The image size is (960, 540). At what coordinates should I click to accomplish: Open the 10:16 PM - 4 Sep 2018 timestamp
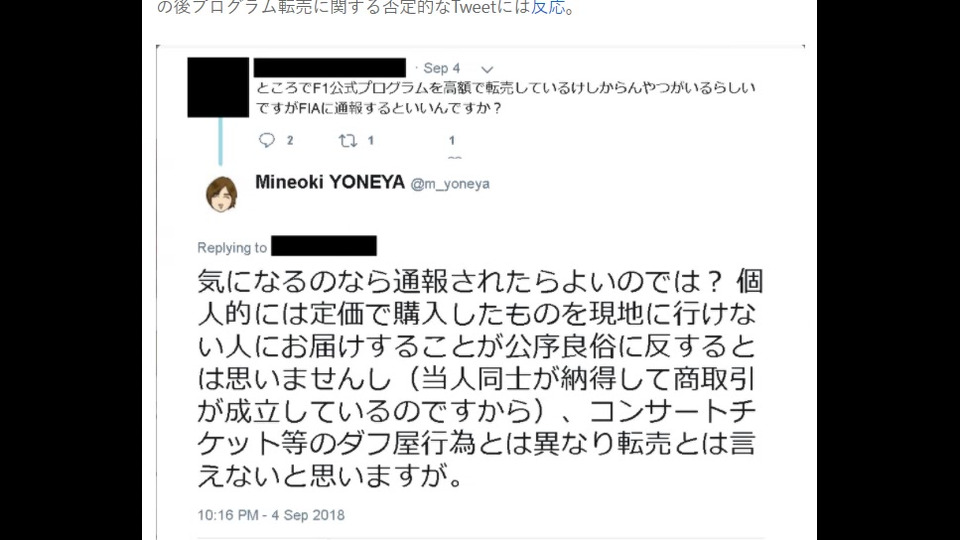pos(271,516)
